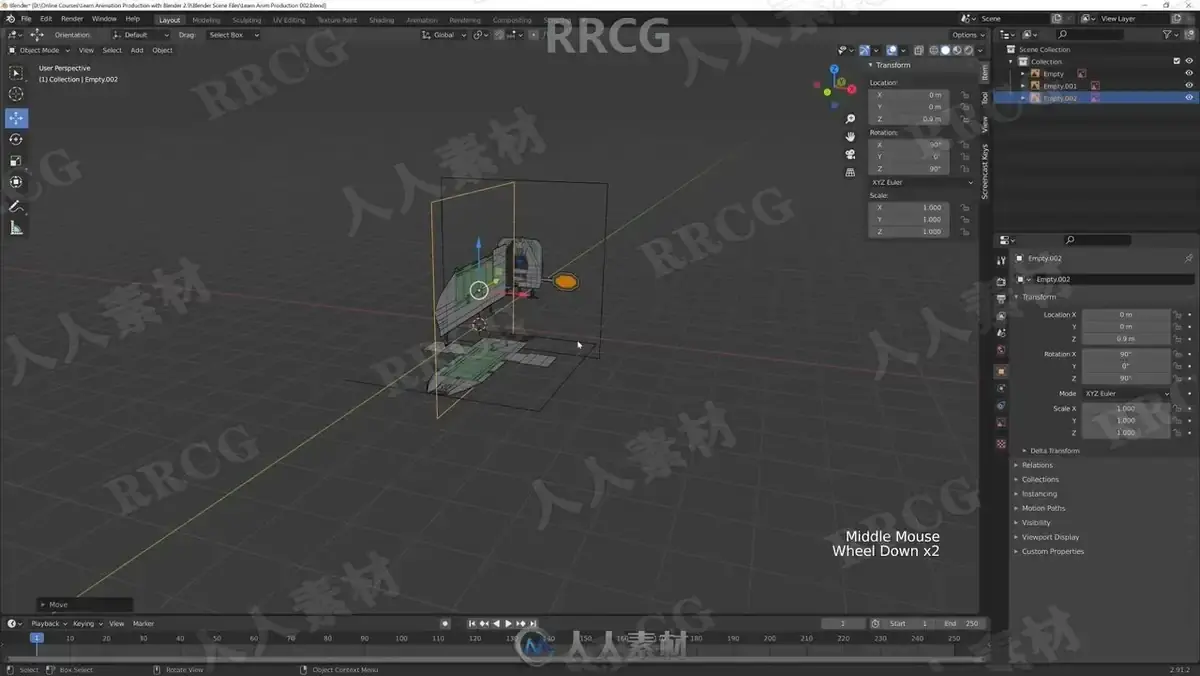
Task: Open the Object Data properties tab icon
Action: pyautogui.click(x=1001, y=423)
